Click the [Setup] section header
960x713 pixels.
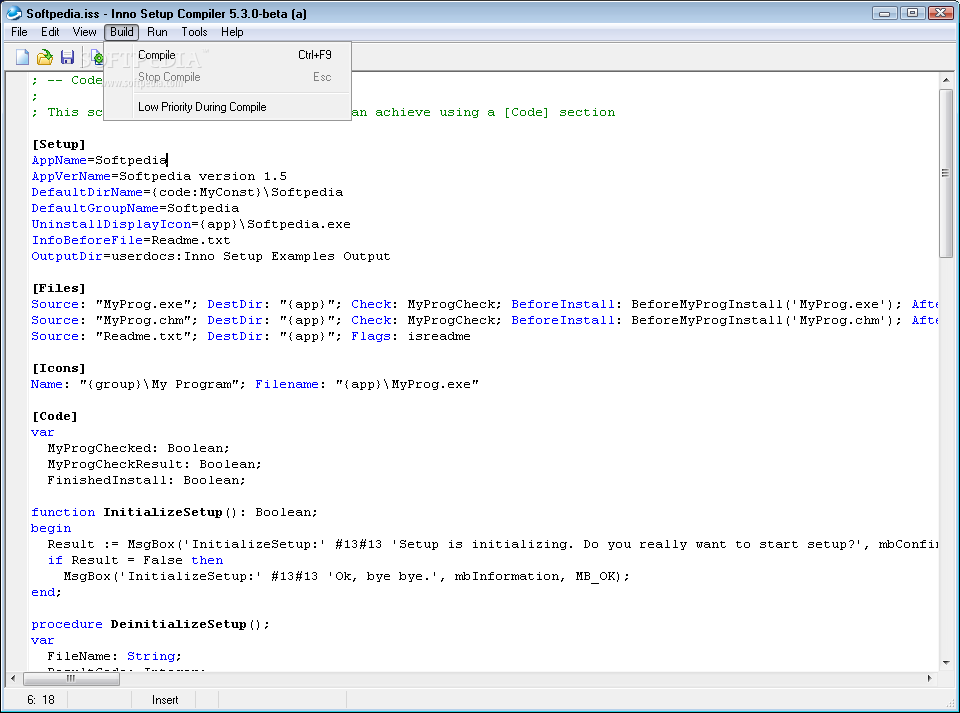pos(59,144)
